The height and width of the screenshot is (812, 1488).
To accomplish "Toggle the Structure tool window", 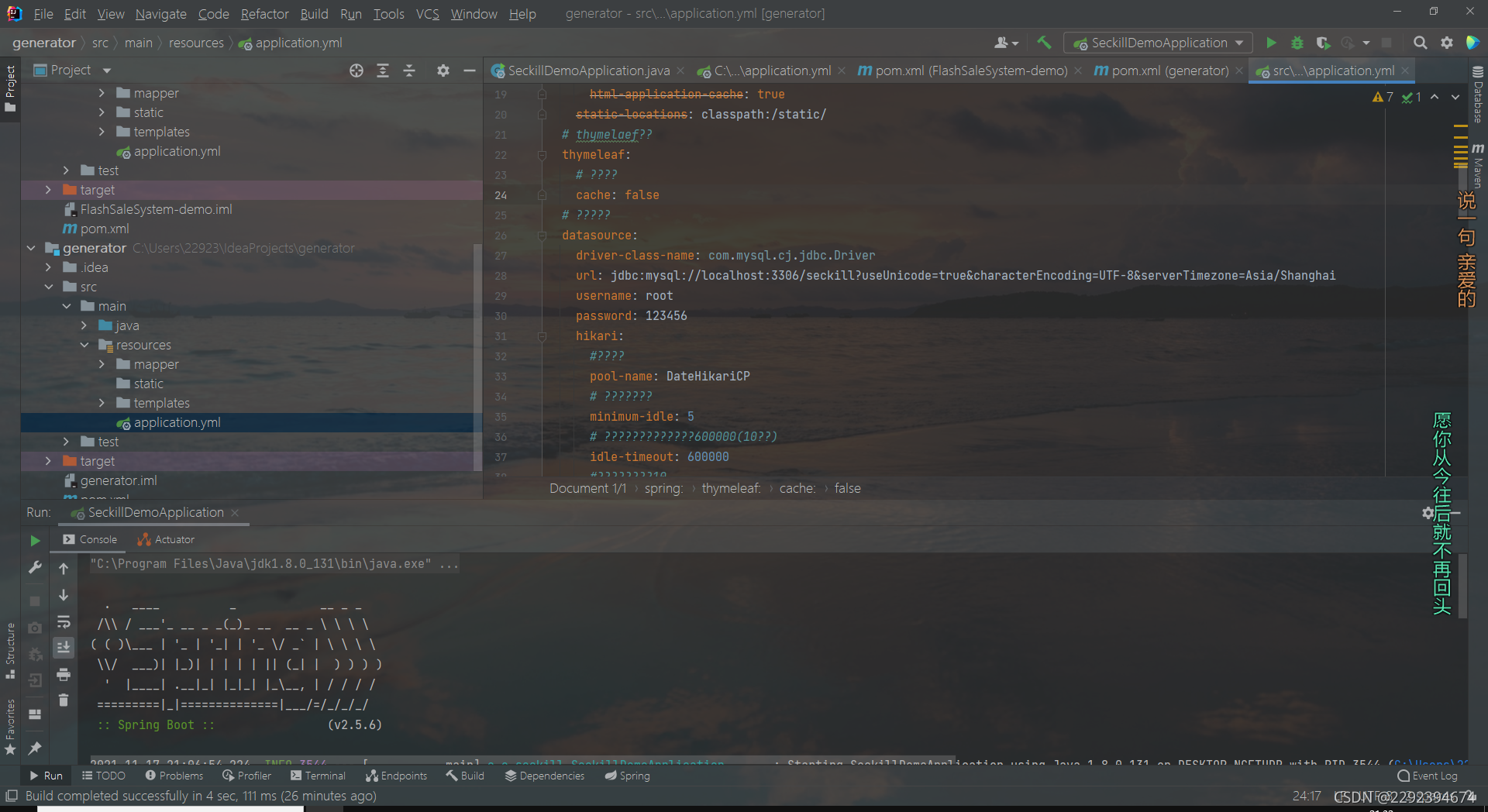I will (10, 651).
